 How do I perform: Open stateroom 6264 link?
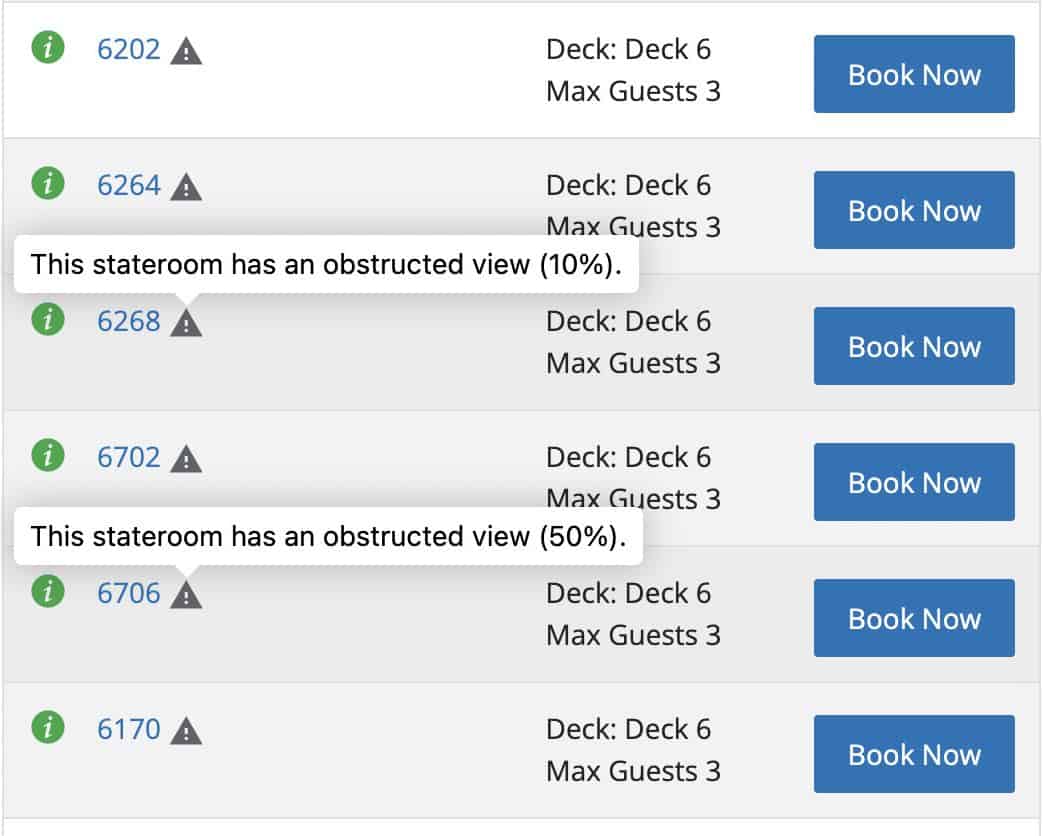(x=128, y=185)
